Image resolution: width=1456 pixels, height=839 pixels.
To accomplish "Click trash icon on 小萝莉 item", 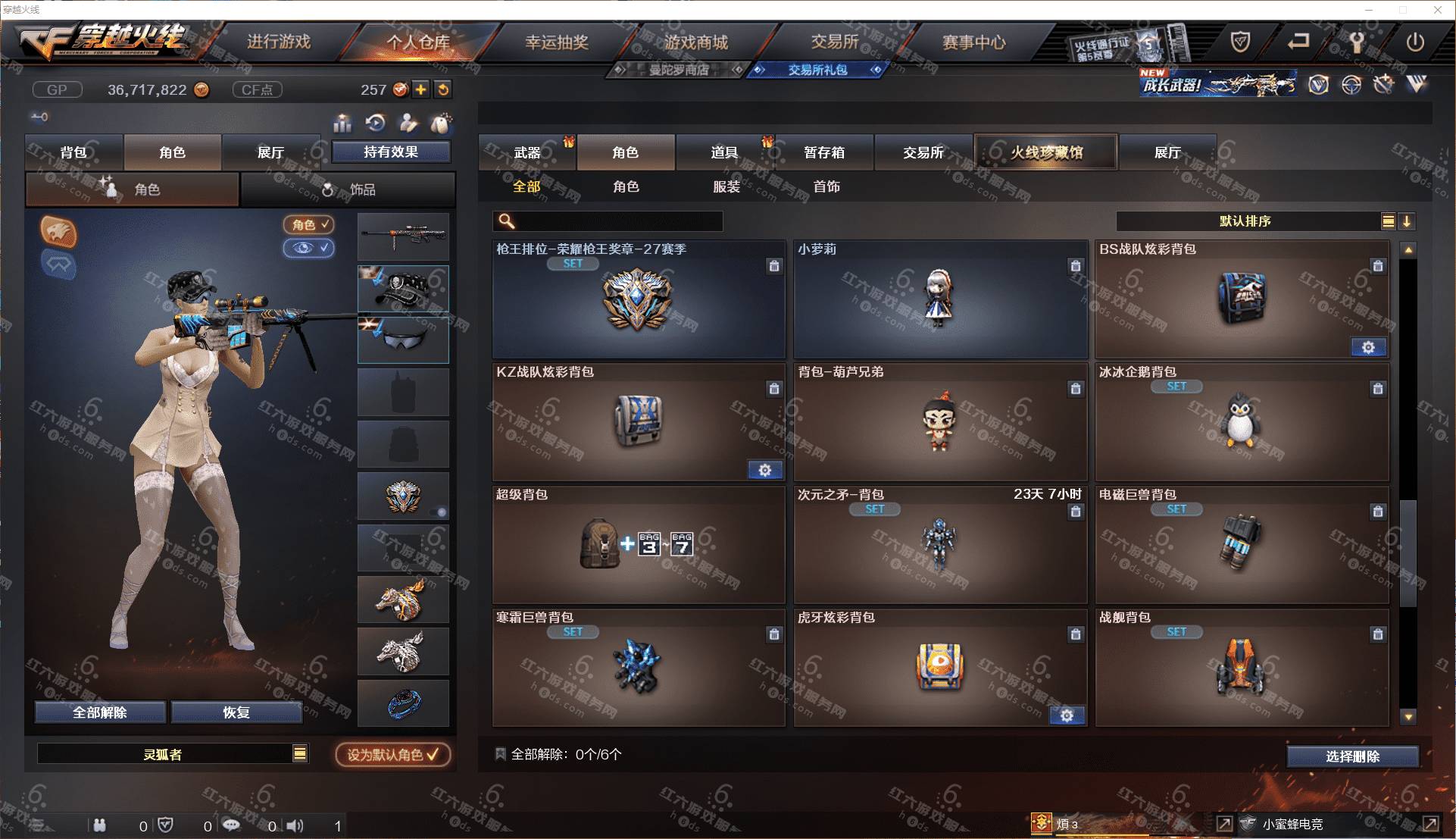I will 1075,266.
